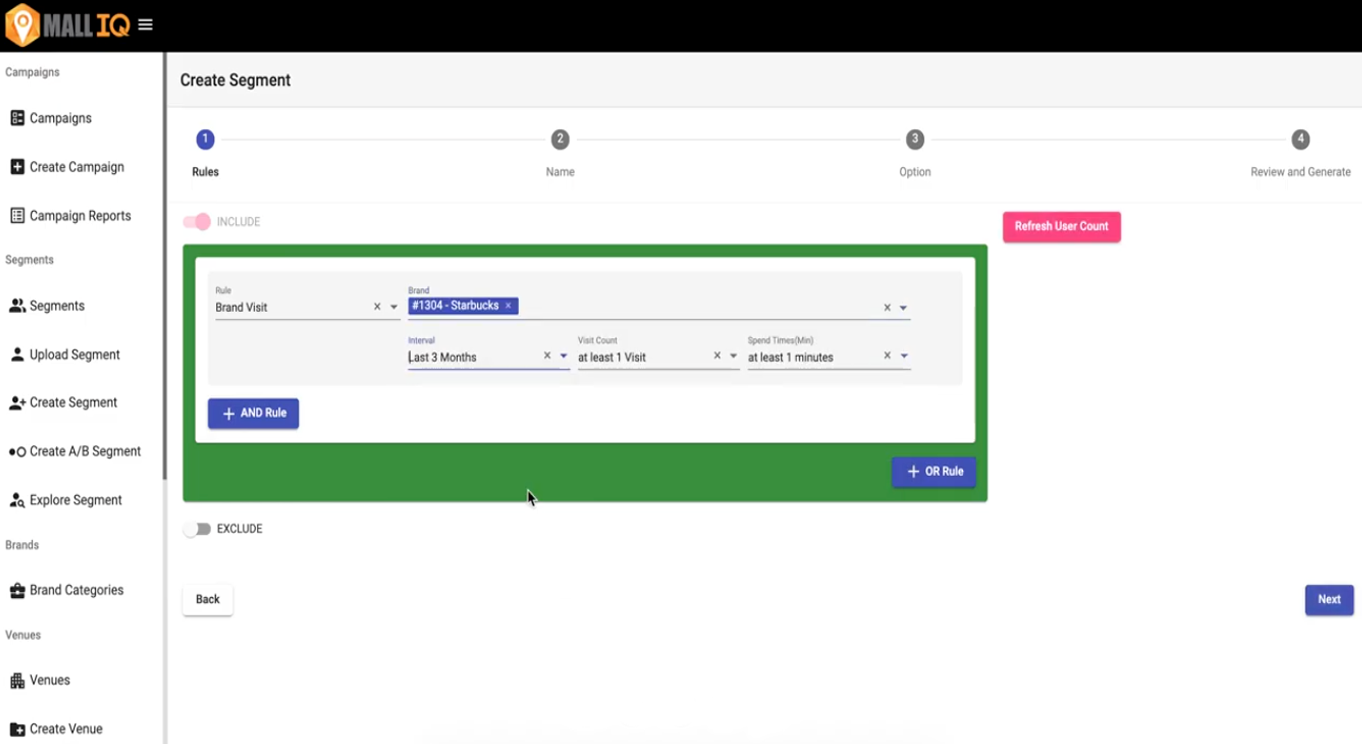Click the Create Campaign plus icon
The height and width of the screenshot is (744, 1362).
coord(17,167)
